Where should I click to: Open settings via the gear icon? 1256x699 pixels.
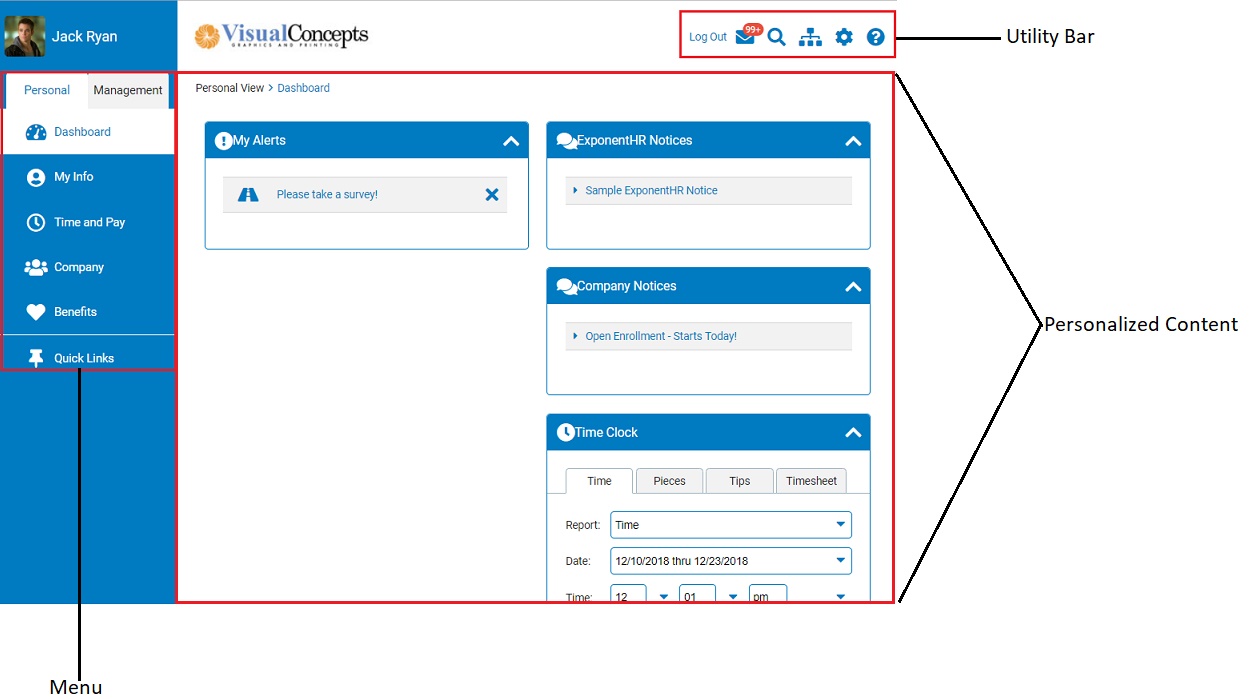tap(843, 36)
